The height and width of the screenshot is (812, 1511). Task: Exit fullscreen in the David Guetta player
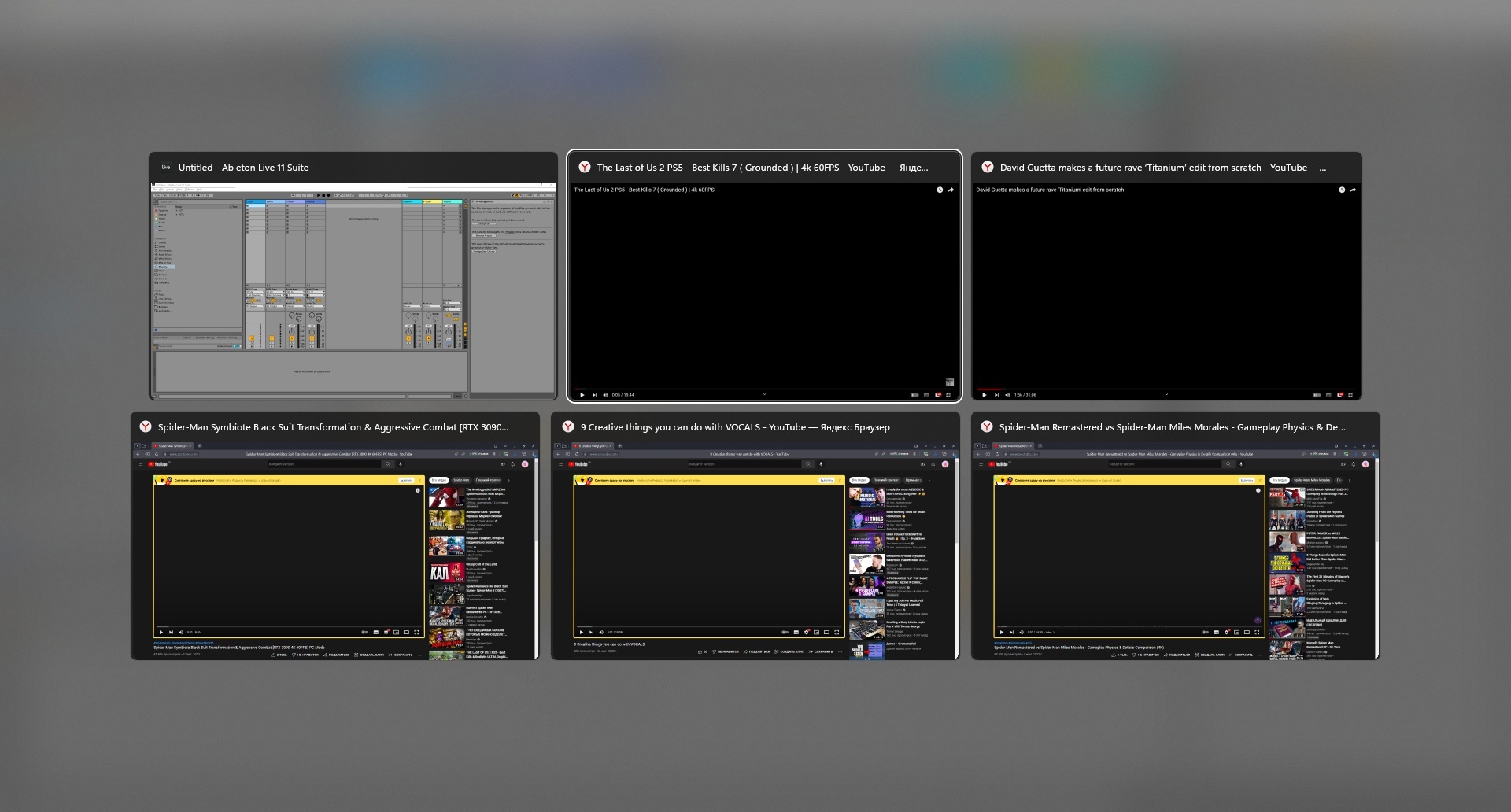pyautogui.click(x=1350, y=394)
